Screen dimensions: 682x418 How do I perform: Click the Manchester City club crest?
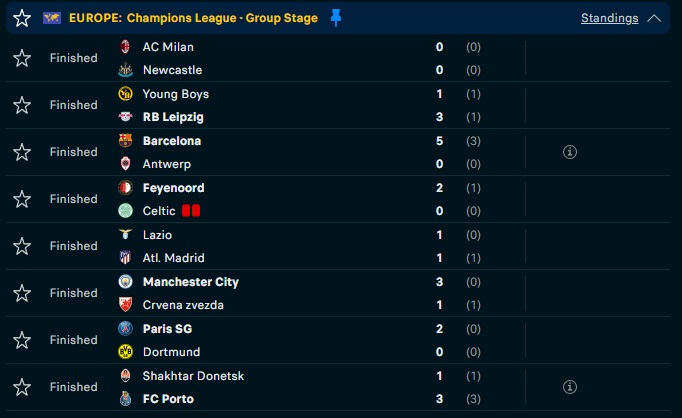coord(125,281)
